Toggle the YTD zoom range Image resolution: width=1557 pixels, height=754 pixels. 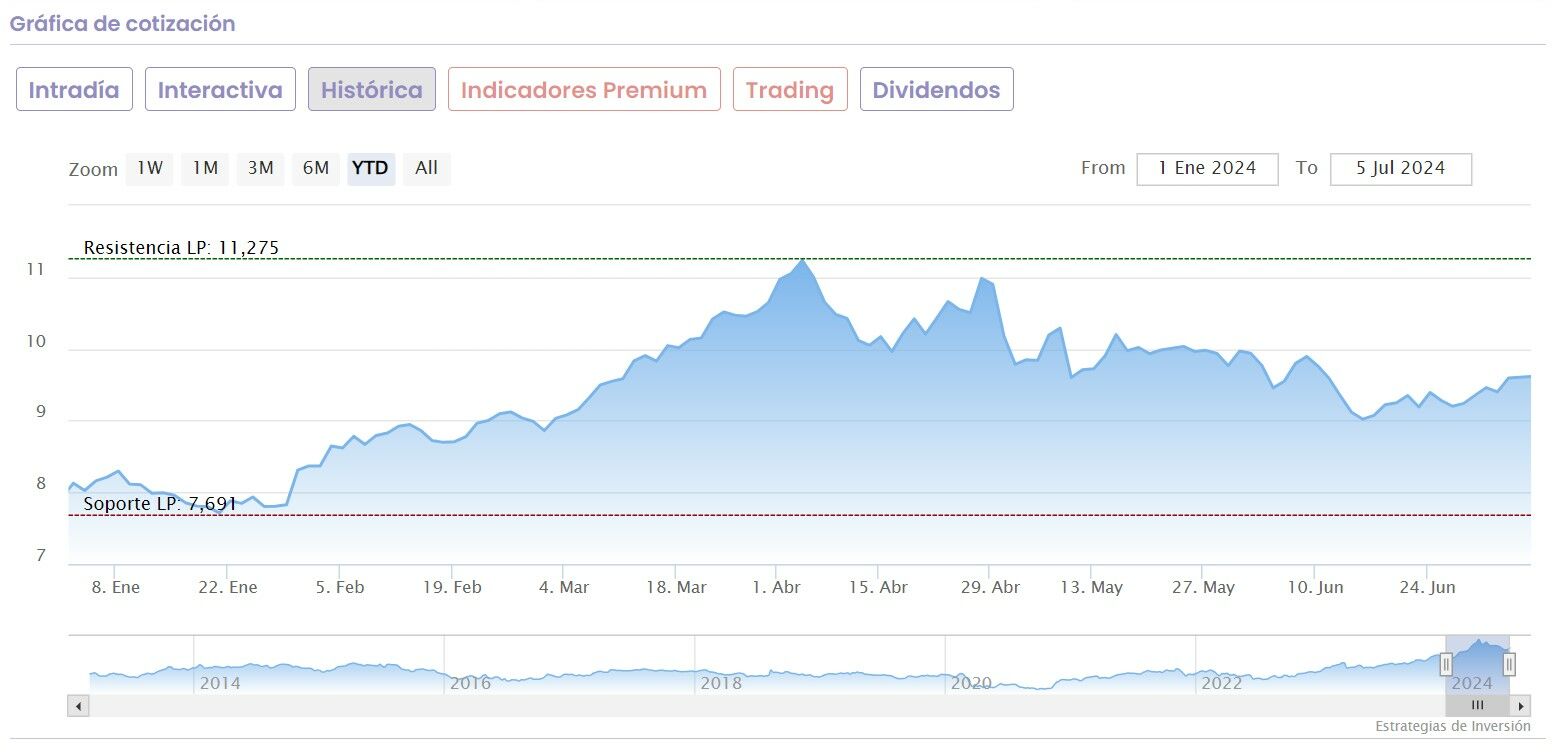[x=371, y=169]
